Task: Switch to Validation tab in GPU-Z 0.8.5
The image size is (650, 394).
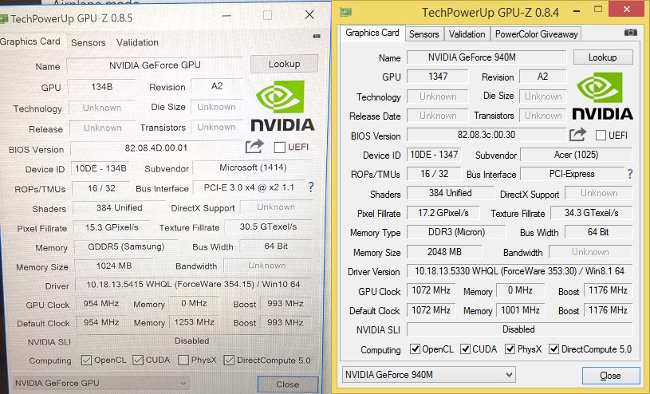Action: click(x=137, y=42)
